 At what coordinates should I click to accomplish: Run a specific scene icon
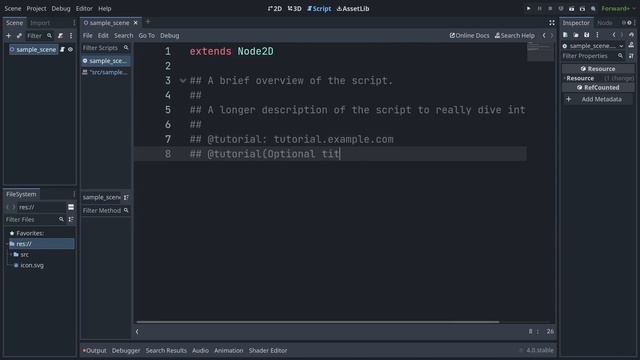[582, 9]
